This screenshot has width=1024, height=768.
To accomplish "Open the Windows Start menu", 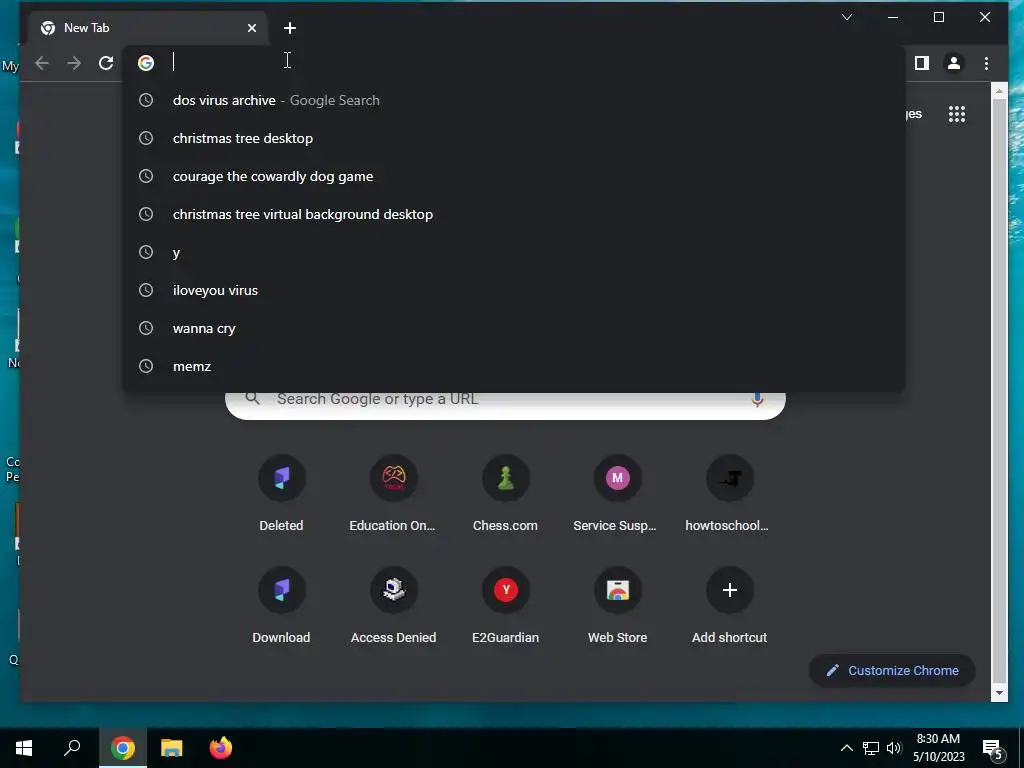I will coord(24,748).
